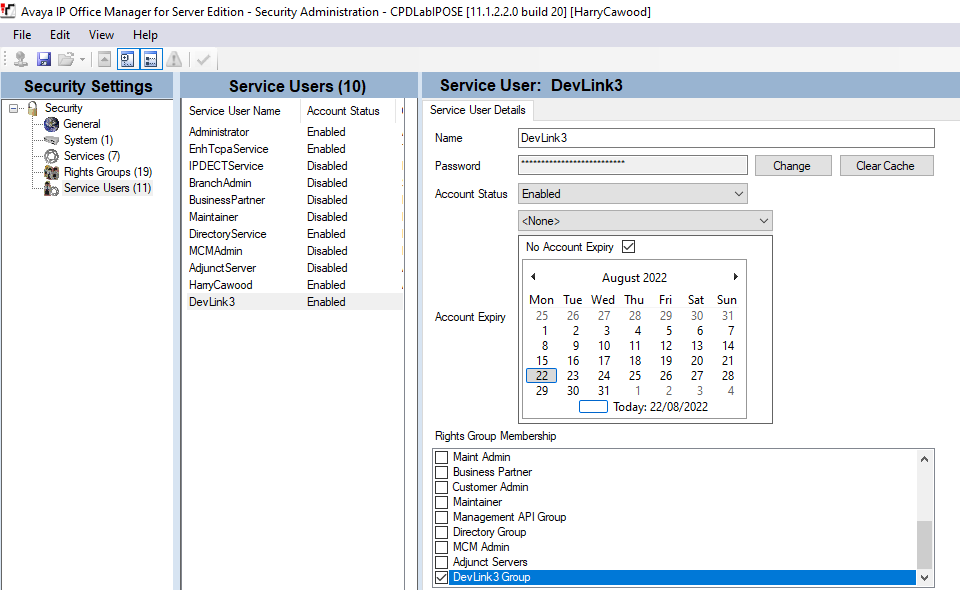Click the globe icon next to General

click(52, 124)
